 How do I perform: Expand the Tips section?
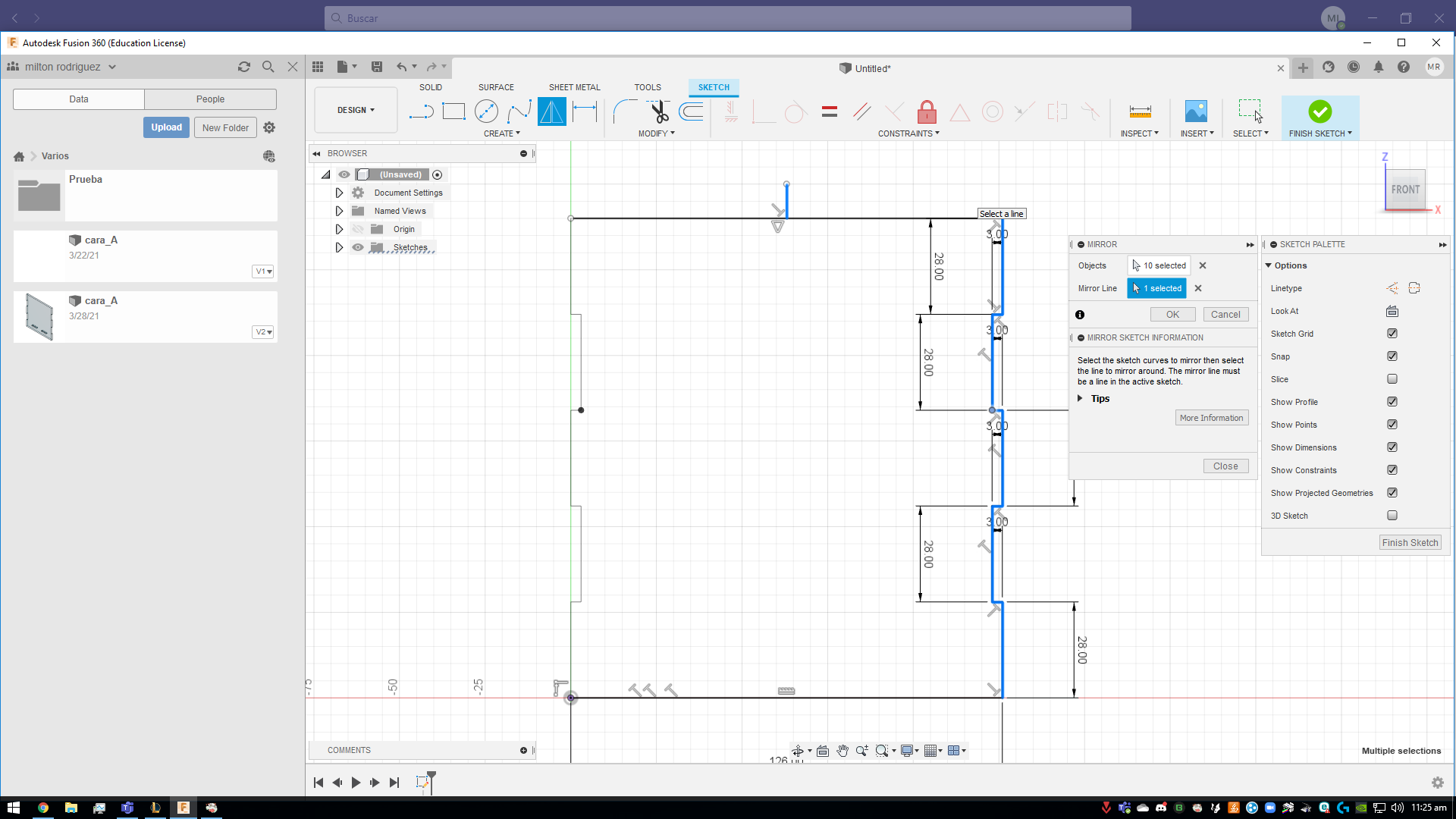[1081, 398]
